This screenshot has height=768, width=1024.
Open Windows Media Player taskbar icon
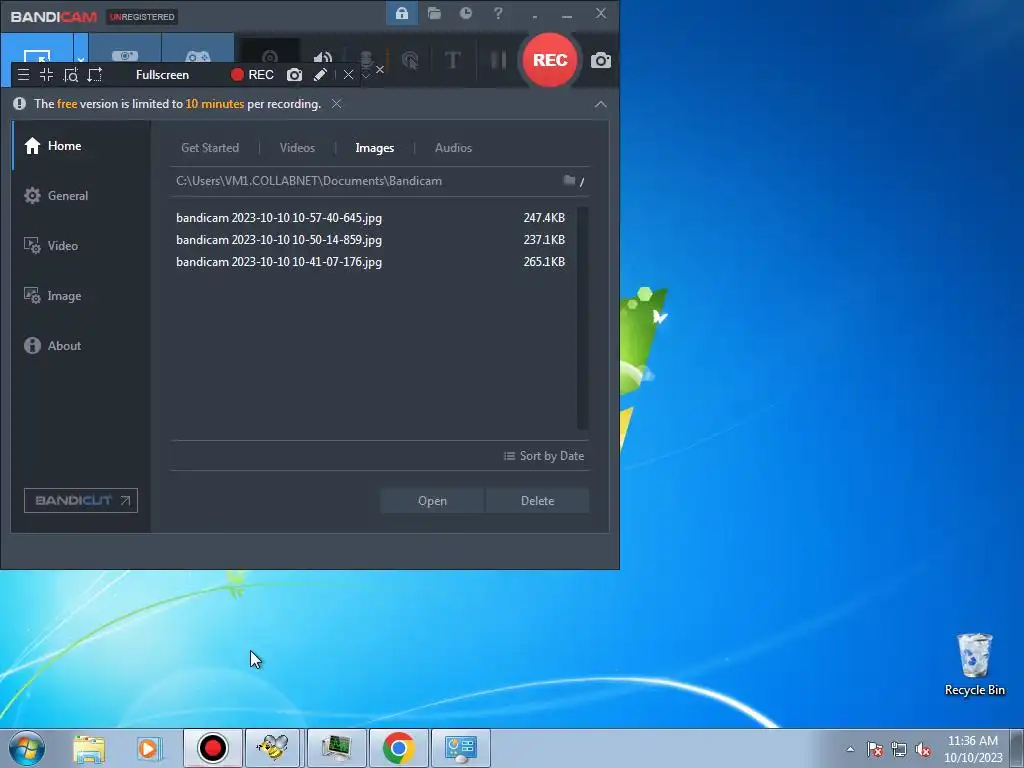tap(150, 748)
